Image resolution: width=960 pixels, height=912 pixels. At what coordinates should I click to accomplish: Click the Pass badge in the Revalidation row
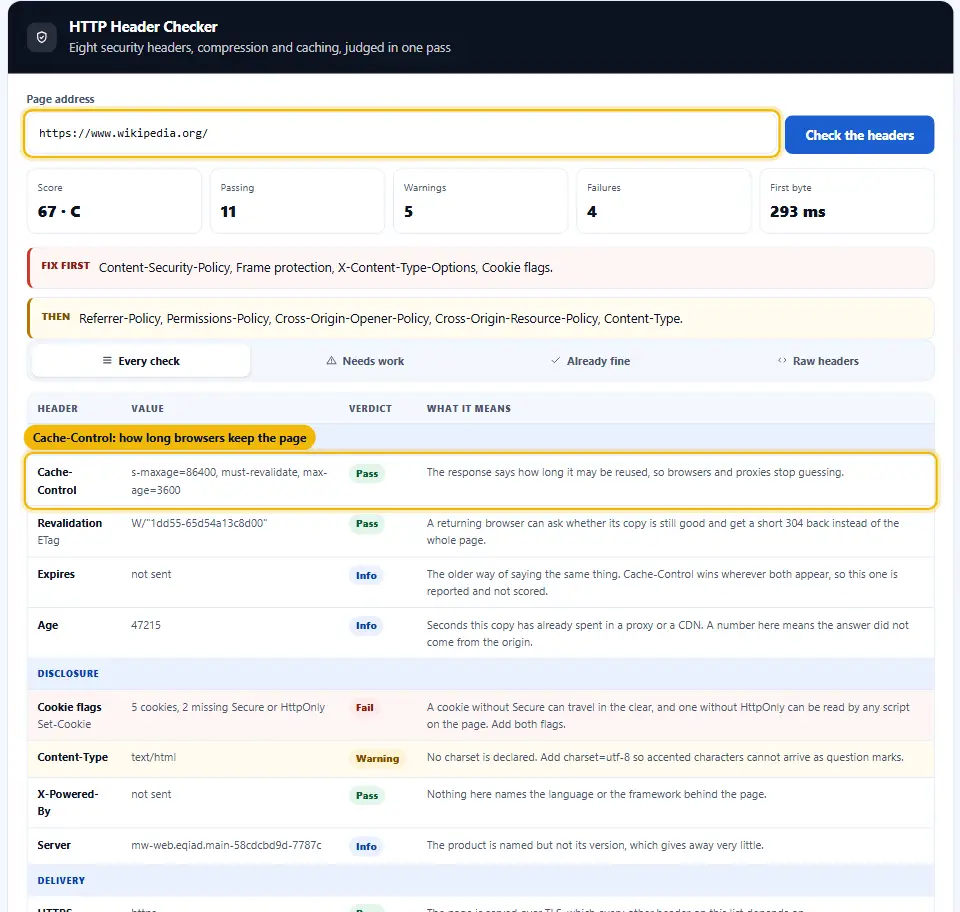367,524
